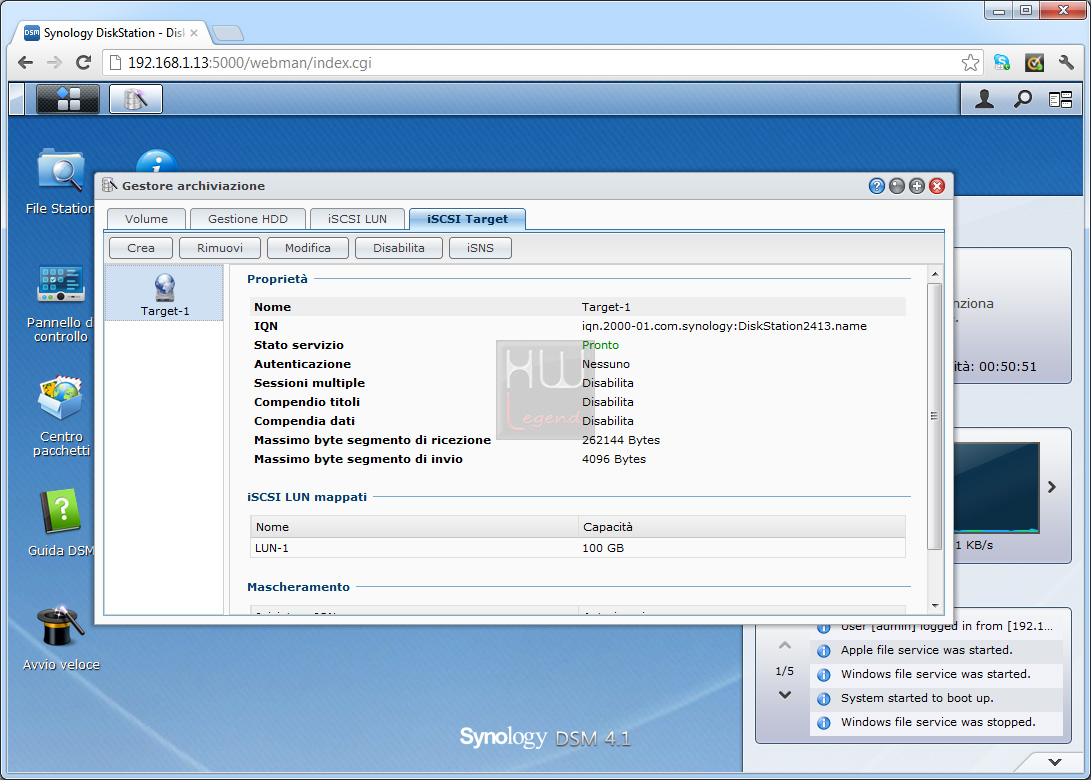The image size is (1091, 780).
Task: Click the iSNS button
Action: (480, 248)
